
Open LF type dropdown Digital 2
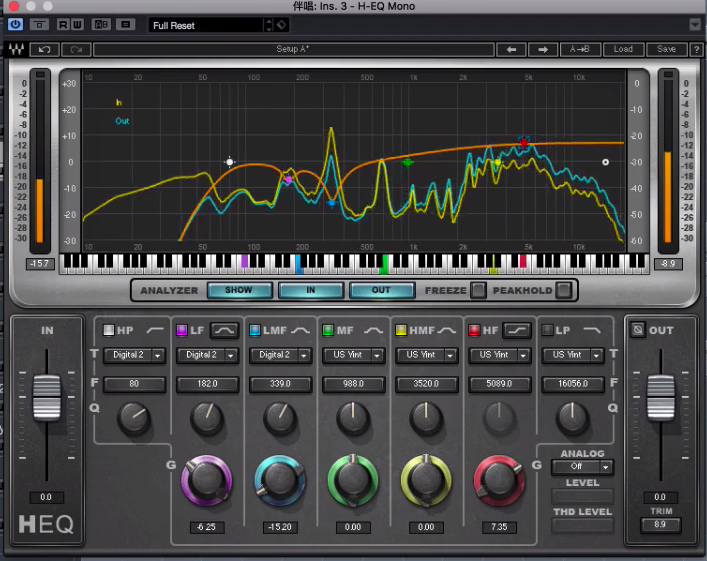click(x=207, y=355)
